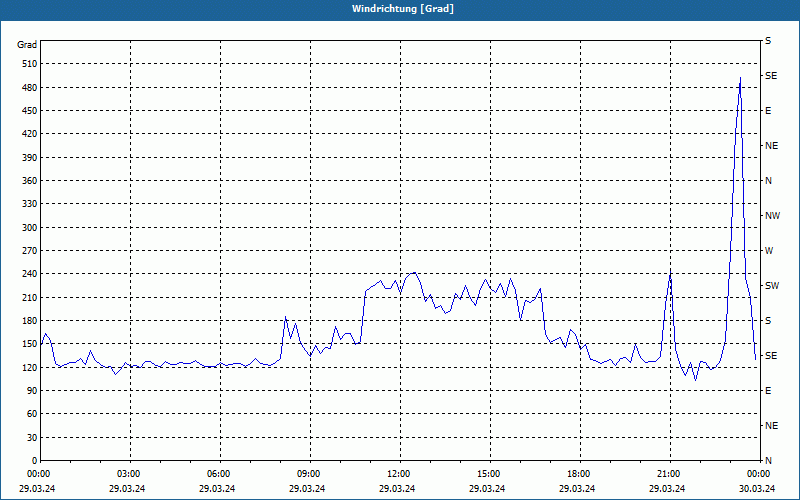Screen dimensions: 800x500
Task: Click the N compass label at 360 gridline
Action: [768, 181]
